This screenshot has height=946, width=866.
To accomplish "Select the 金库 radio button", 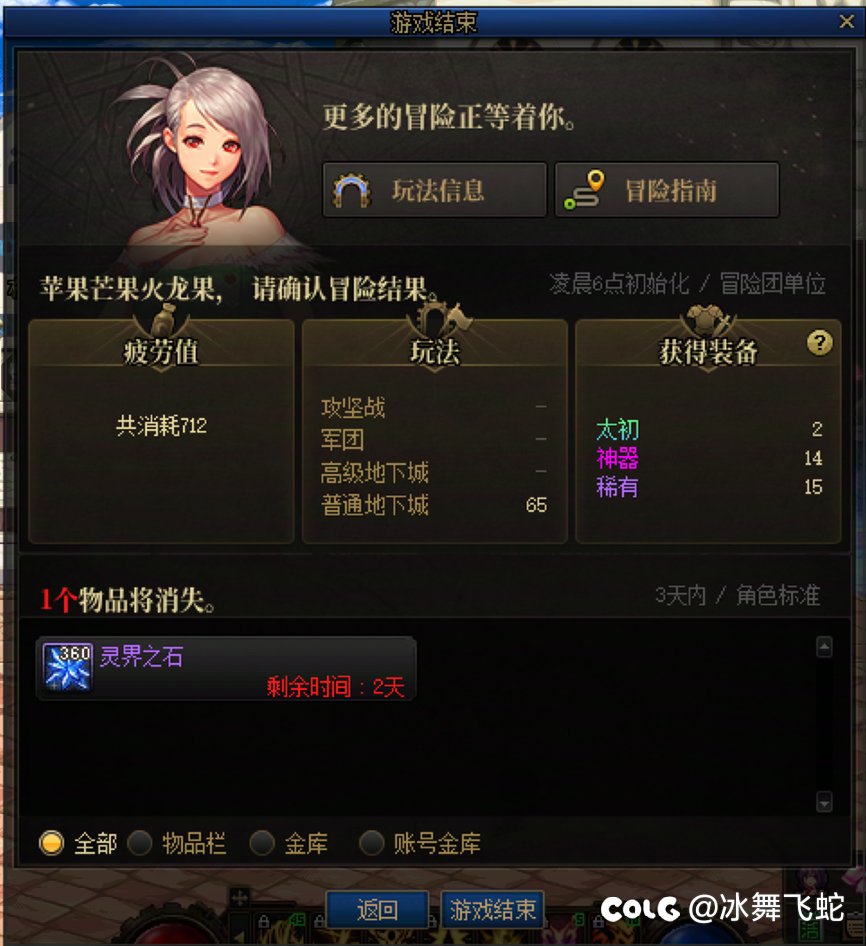I will tap(262, 843).
